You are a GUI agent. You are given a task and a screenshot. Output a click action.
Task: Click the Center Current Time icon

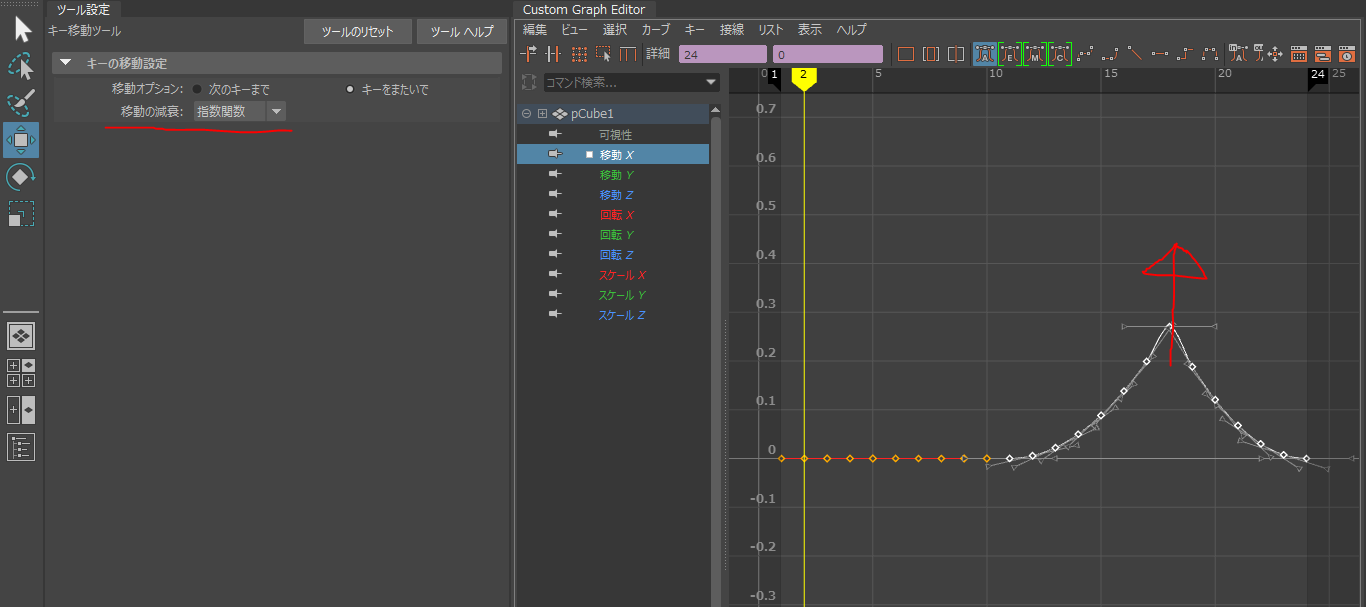(x=956, y=54)
